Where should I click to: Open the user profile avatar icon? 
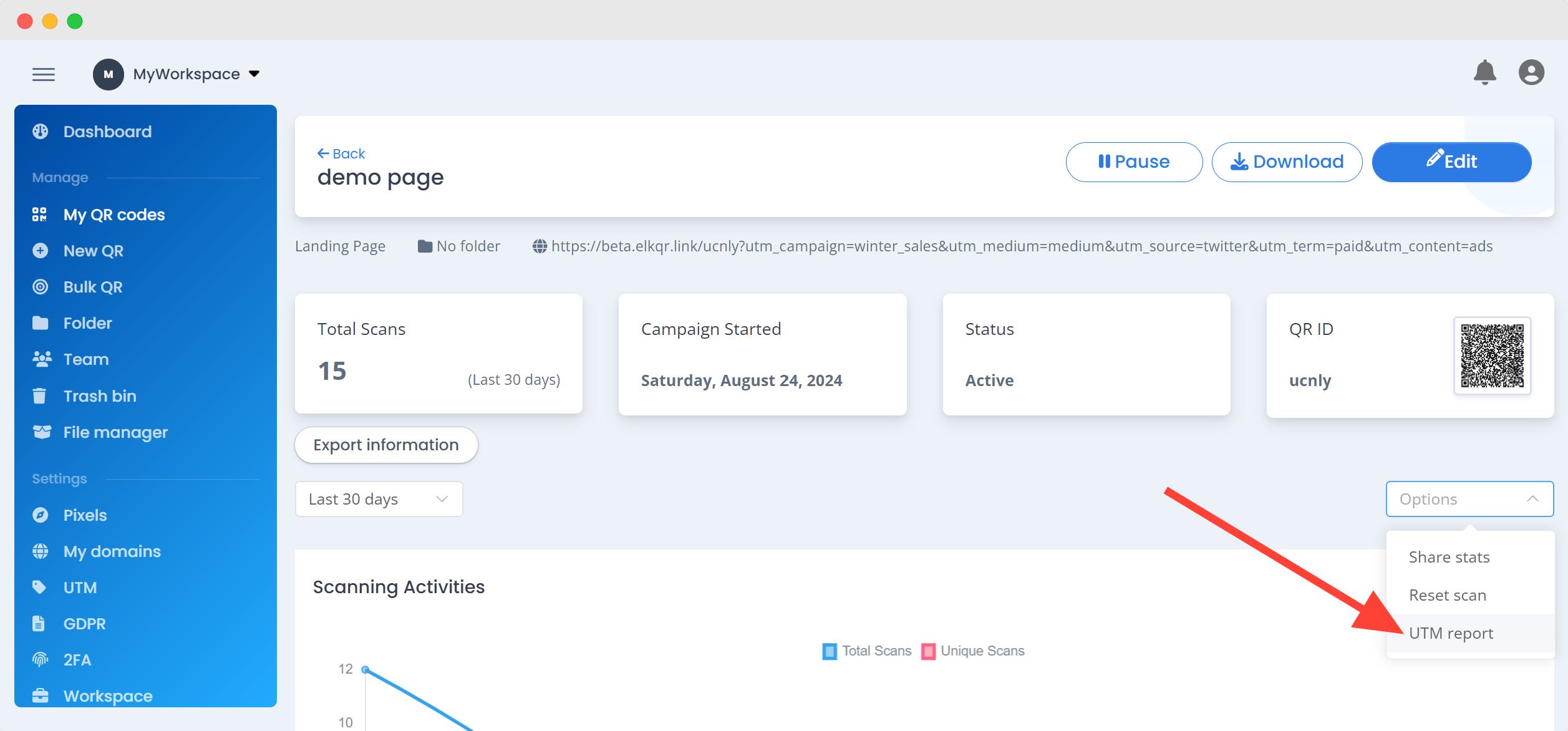pos(1531,73)
